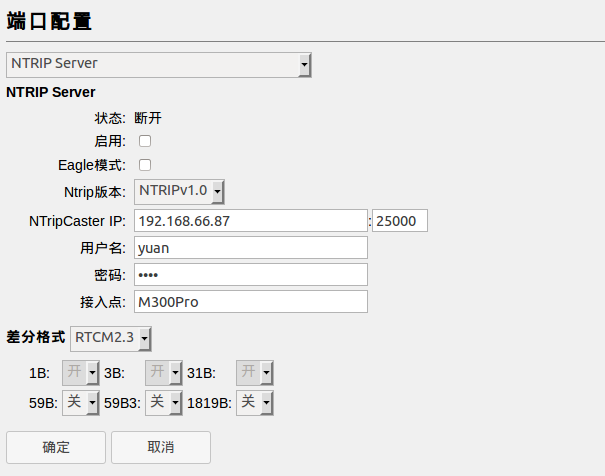
Task: Expand the Ntrip版本 NTRIPv1.0 dropdown
Action: coord(180,191)
